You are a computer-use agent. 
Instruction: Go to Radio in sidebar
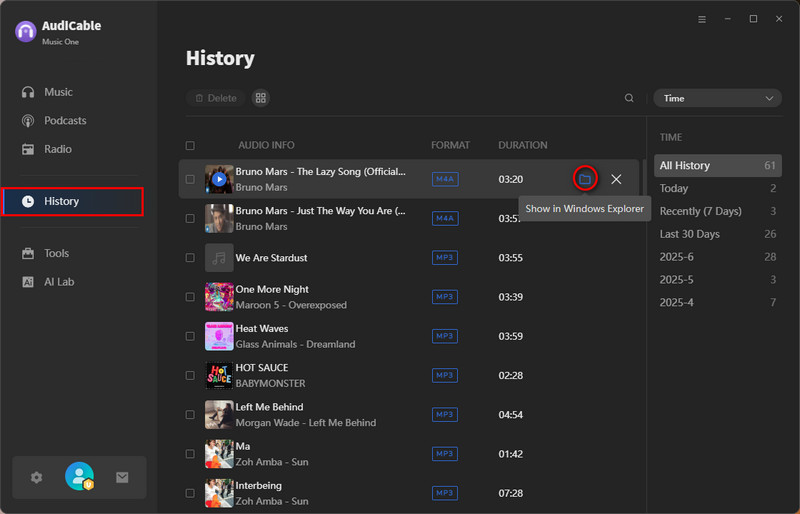(58, 149)
